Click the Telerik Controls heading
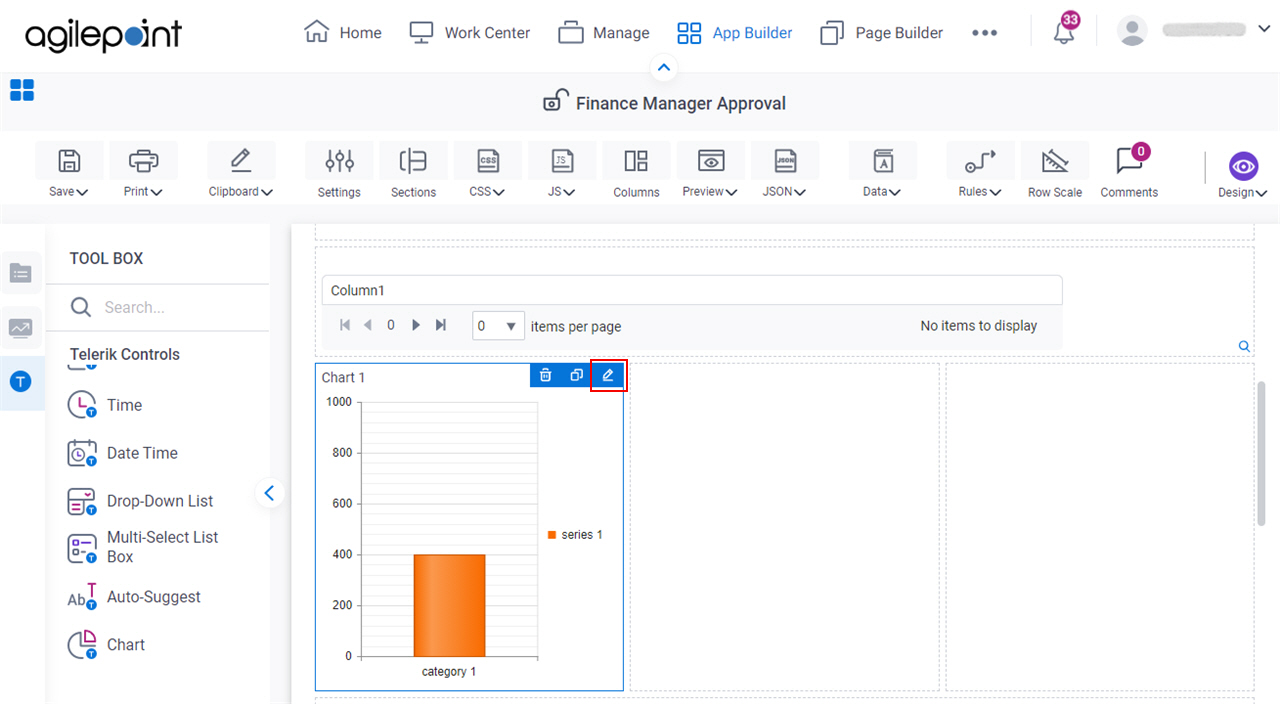Image resolution: width=1280 pixels, height=704 pixels. tap(125, 354)
